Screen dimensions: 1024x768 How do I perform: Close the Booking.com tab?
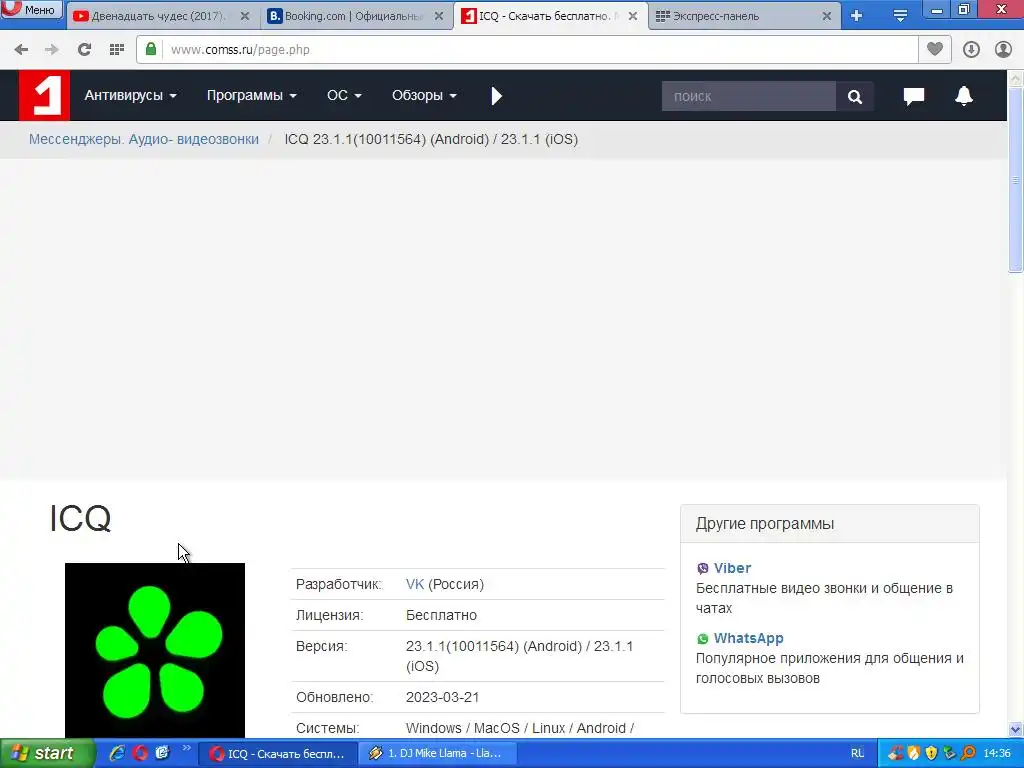click(439, 16)
